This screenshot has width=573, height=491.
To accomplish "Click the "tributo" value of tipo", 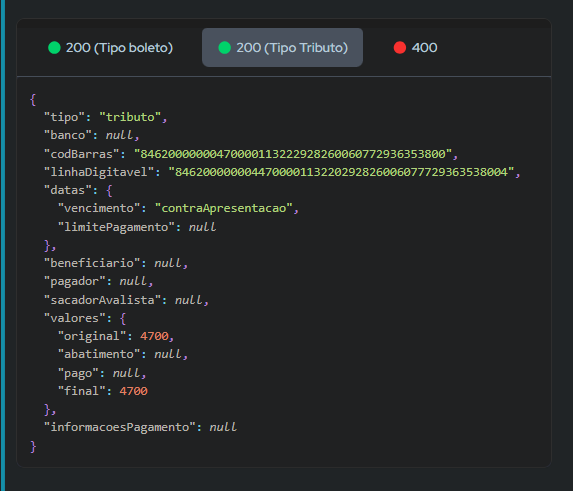I will 130,117.
